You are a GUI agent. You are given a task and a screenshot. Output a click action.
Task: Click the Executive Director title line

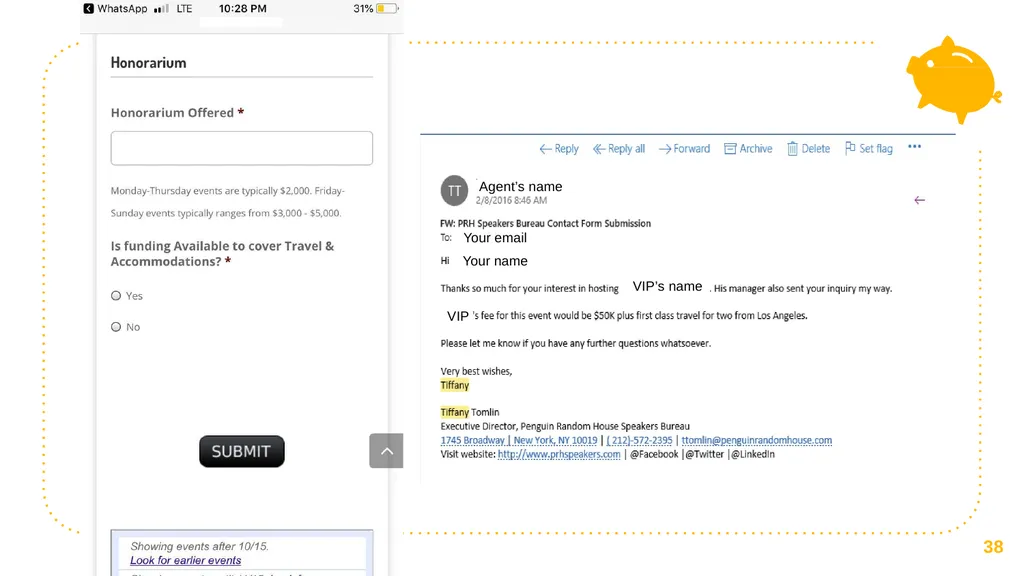pyautogui.click(x=565, y=426)
